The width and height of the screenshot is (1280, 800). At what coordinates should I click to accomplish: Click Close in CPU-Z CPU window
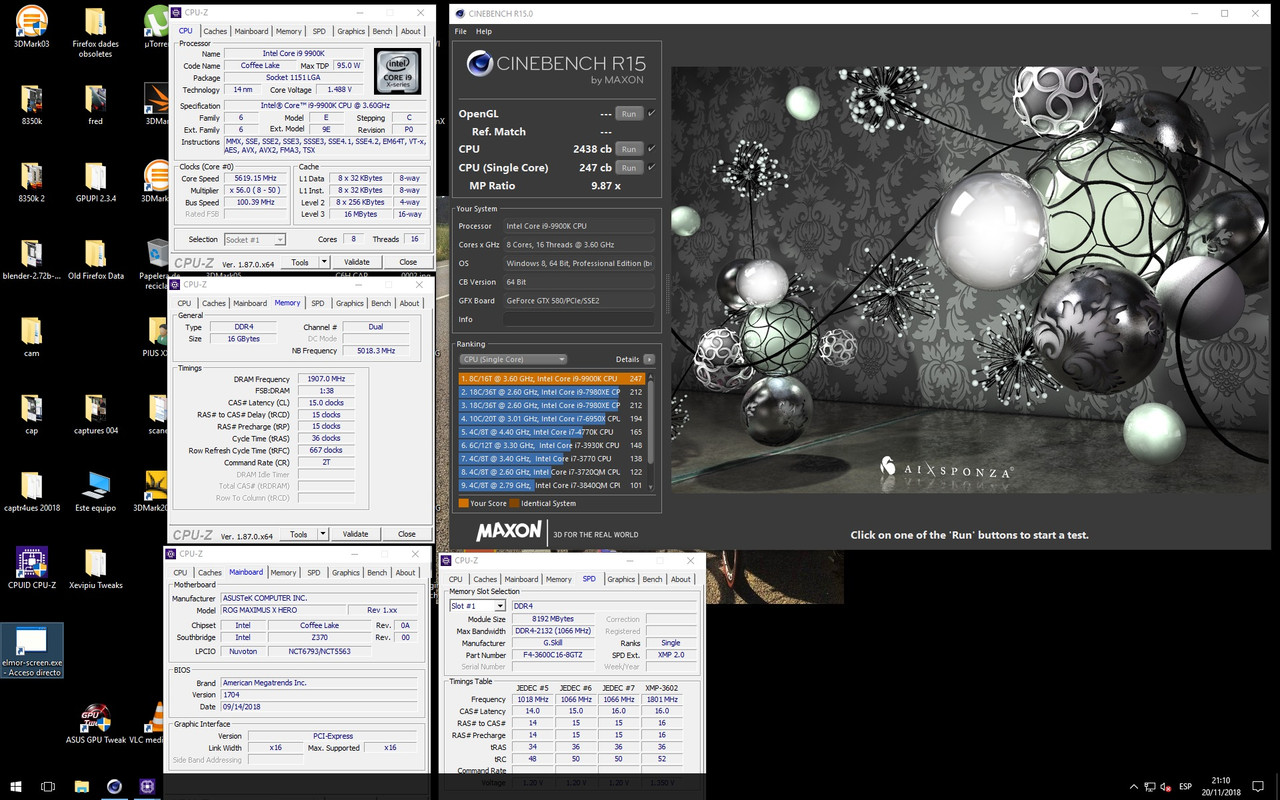408,262
